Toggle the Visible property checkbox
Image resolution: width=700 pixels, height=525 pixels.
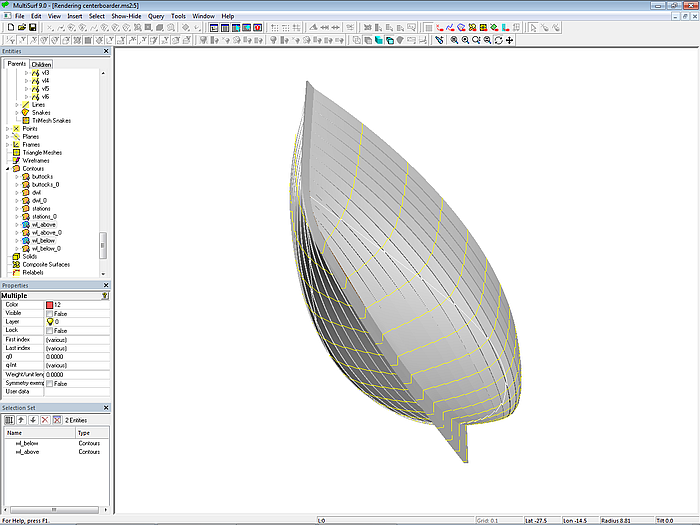pyautogui.click(x=50, y=313)
